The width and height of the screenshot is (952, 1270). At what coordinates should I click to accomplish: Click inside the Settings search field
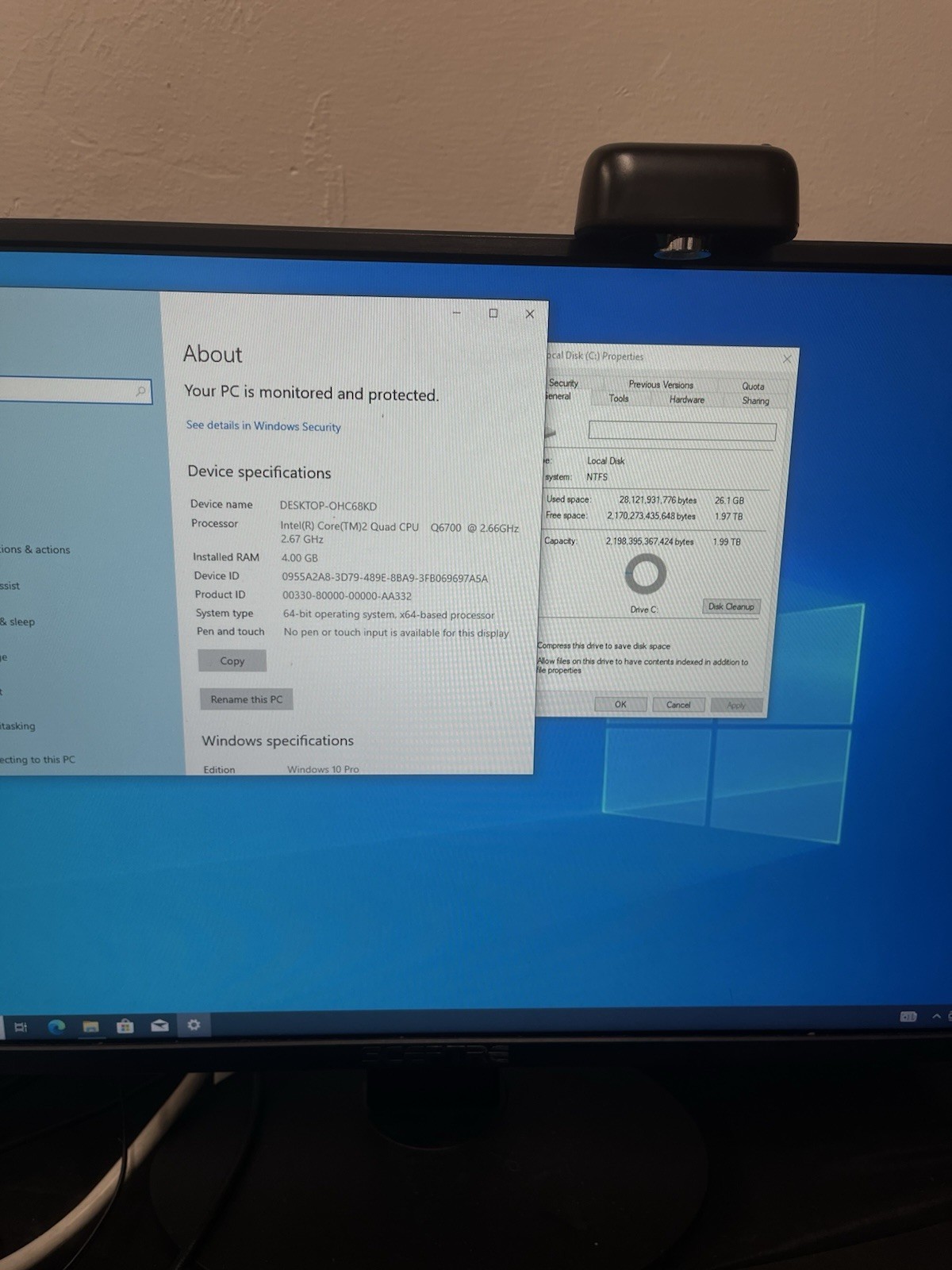click(75, 389)
